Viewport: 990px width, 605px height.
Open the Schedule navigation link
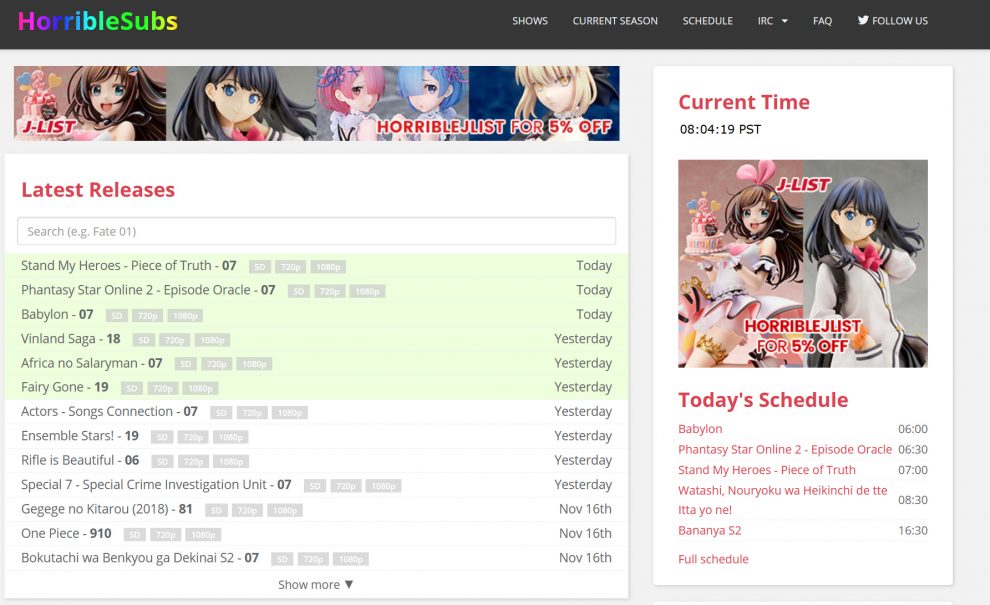click(x=707, y=21)
